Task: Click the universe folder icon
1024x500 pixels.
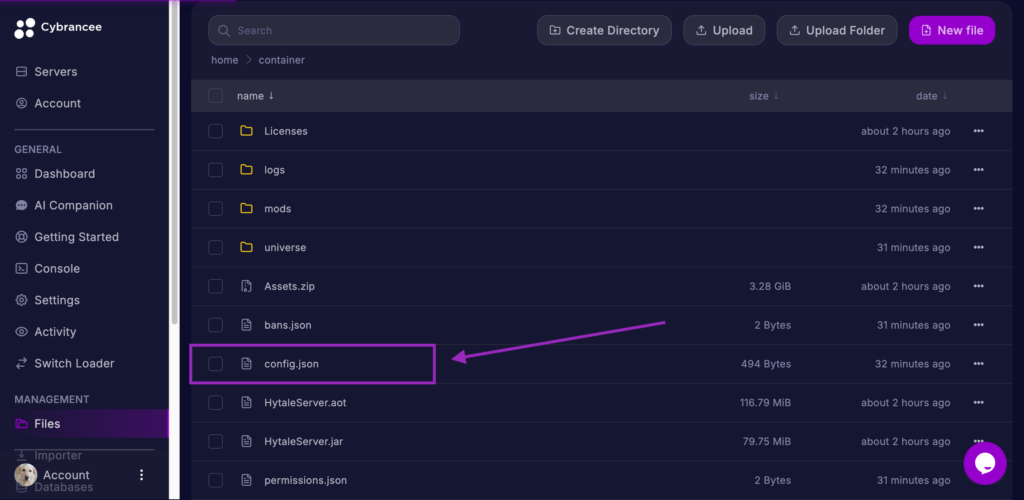Action: [246, 247]
